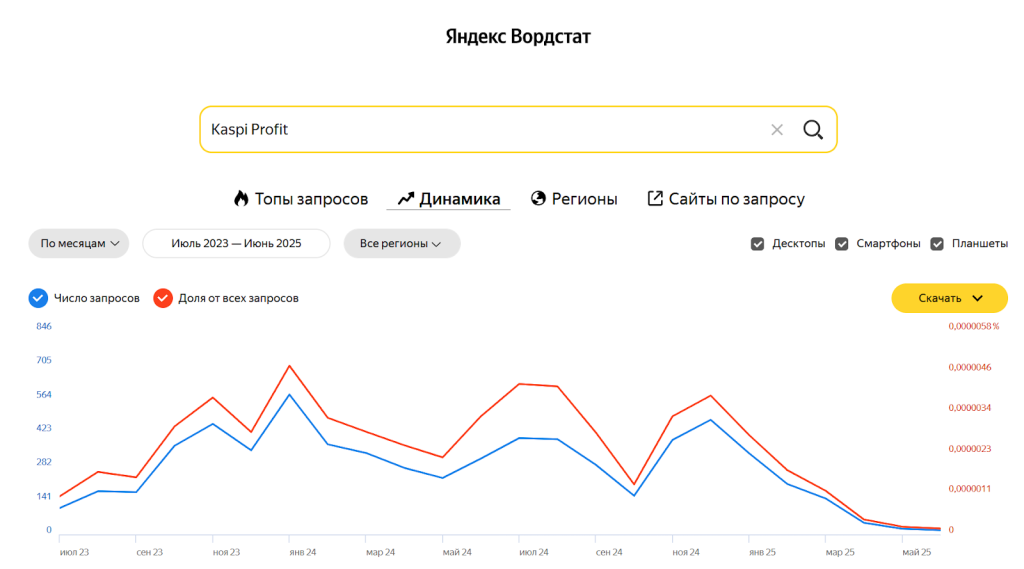Screen dimensions: 1024x569
Task: Click the magnifying glass search icon
Action: (x=813, y=130)
